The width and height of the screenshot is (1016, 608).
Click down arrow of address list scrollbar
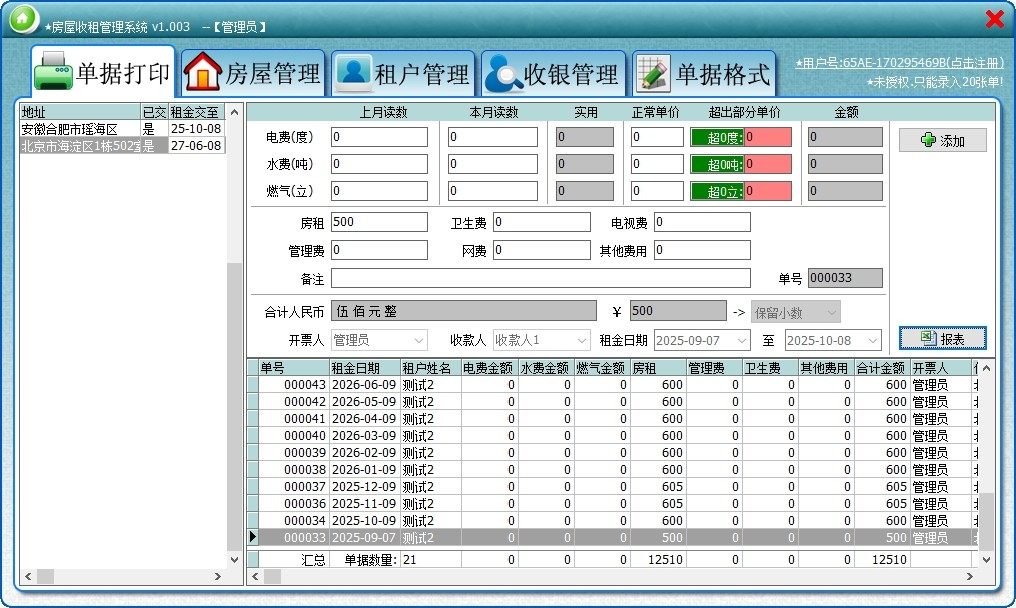[x=235, y=559]
